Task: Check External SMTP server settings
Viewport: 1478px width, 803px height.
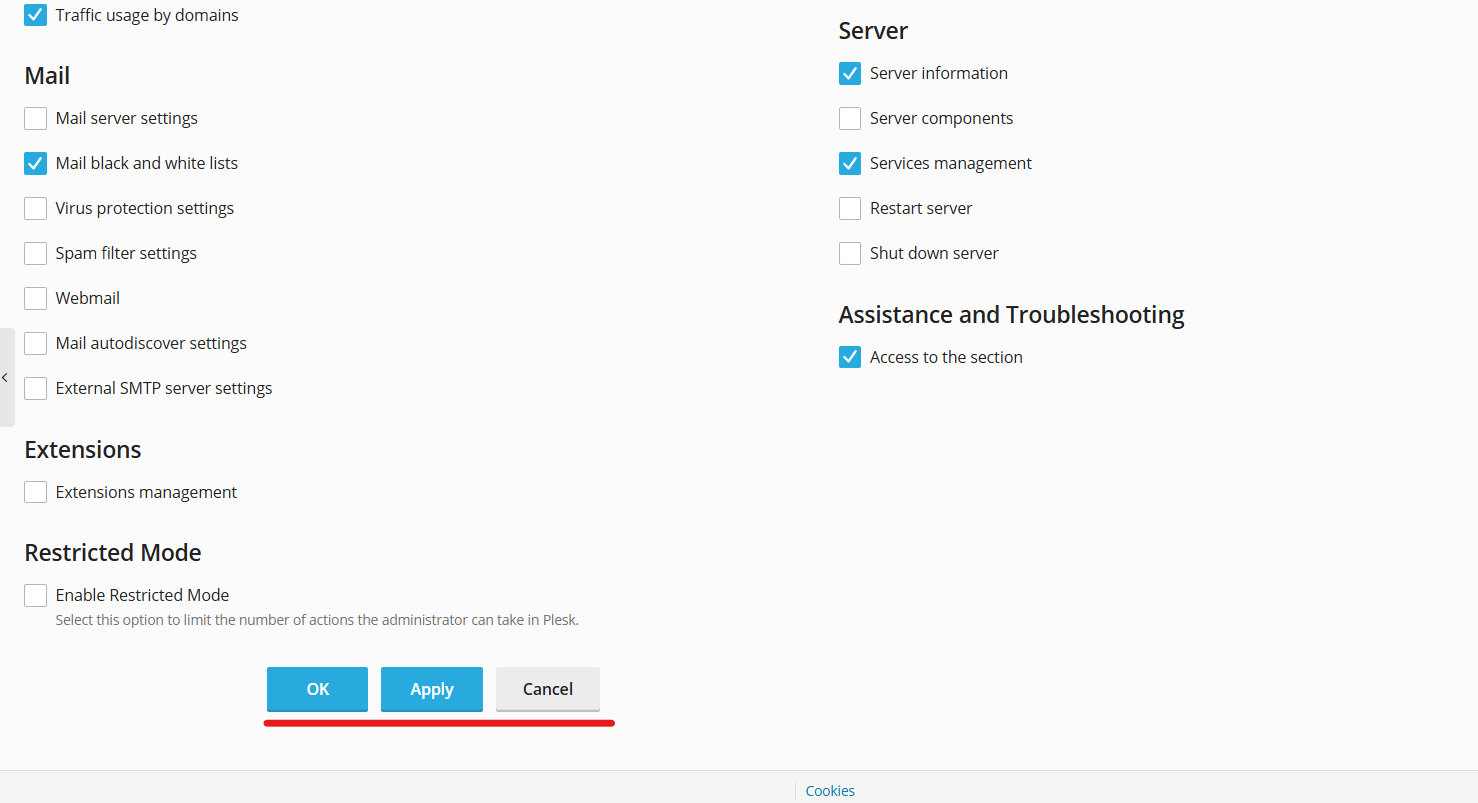Action: pyautogui.click(x=35, y=388)
